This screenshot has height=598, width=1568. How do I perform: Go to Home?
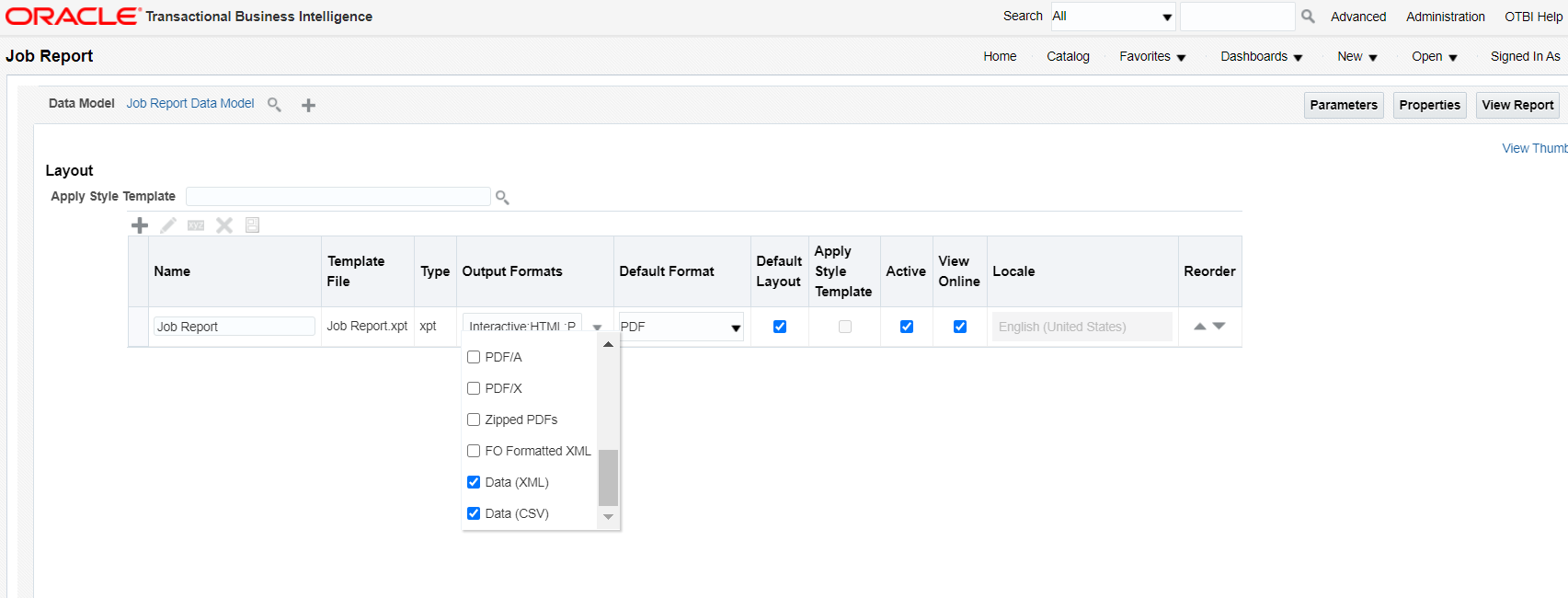(x=1000, y=56)
